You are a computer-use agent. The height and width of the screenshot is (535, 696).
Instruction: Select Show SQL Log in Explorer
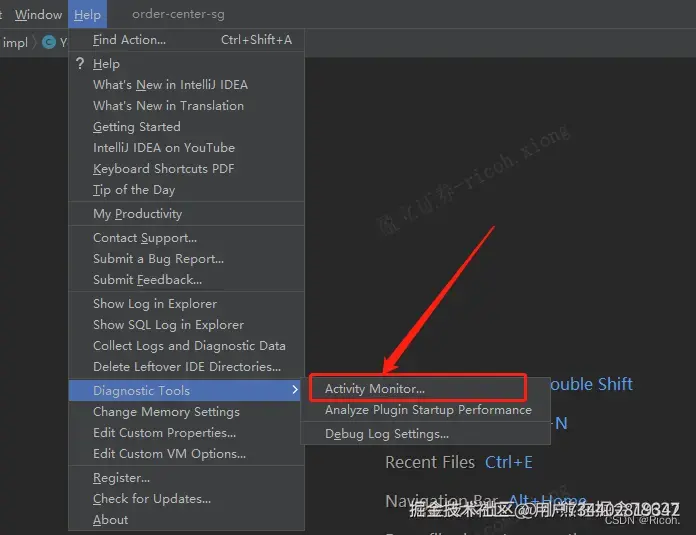tap(186, 325)
